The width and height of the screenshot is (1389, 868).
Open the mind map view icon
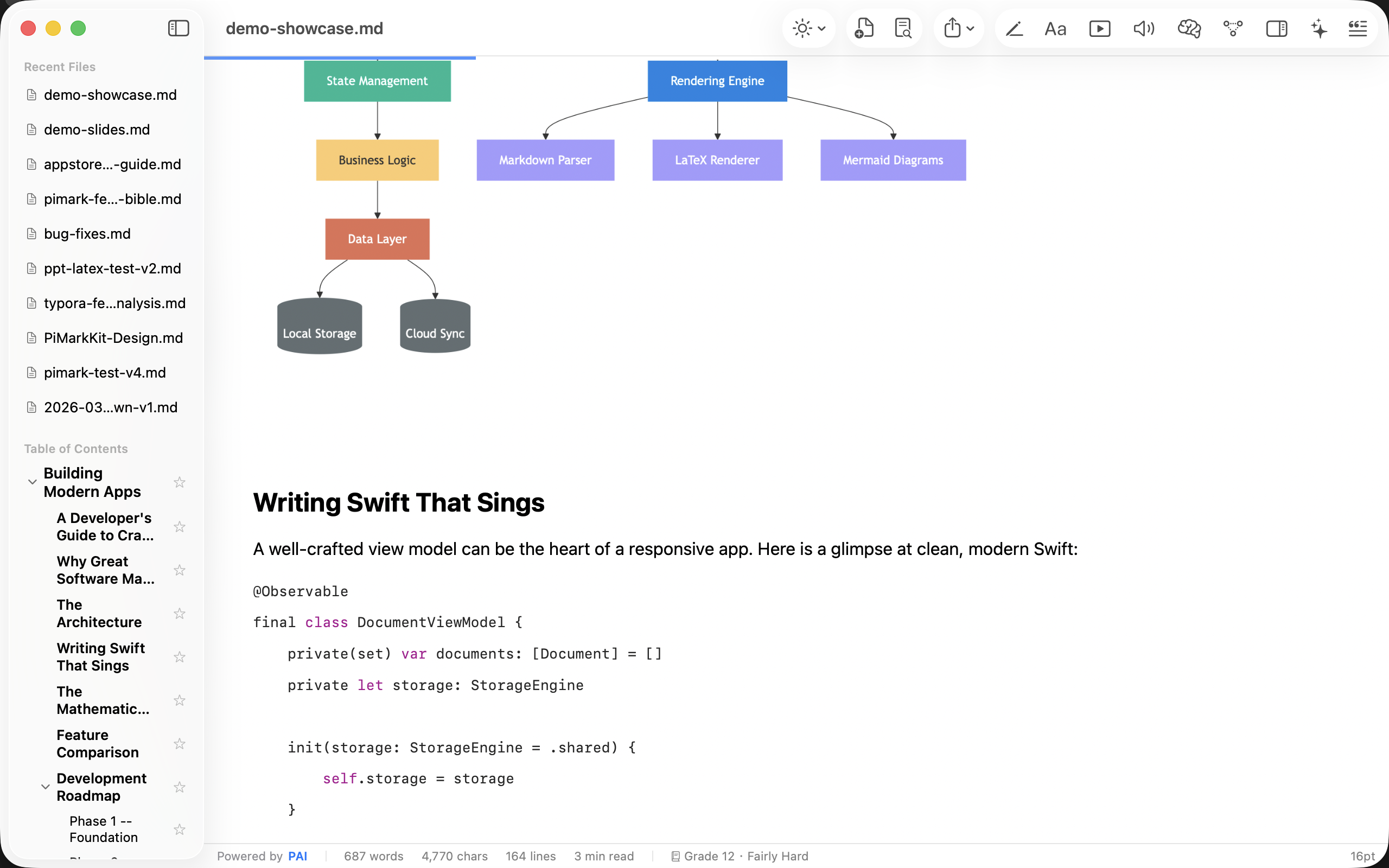(x=1233, y=28)
